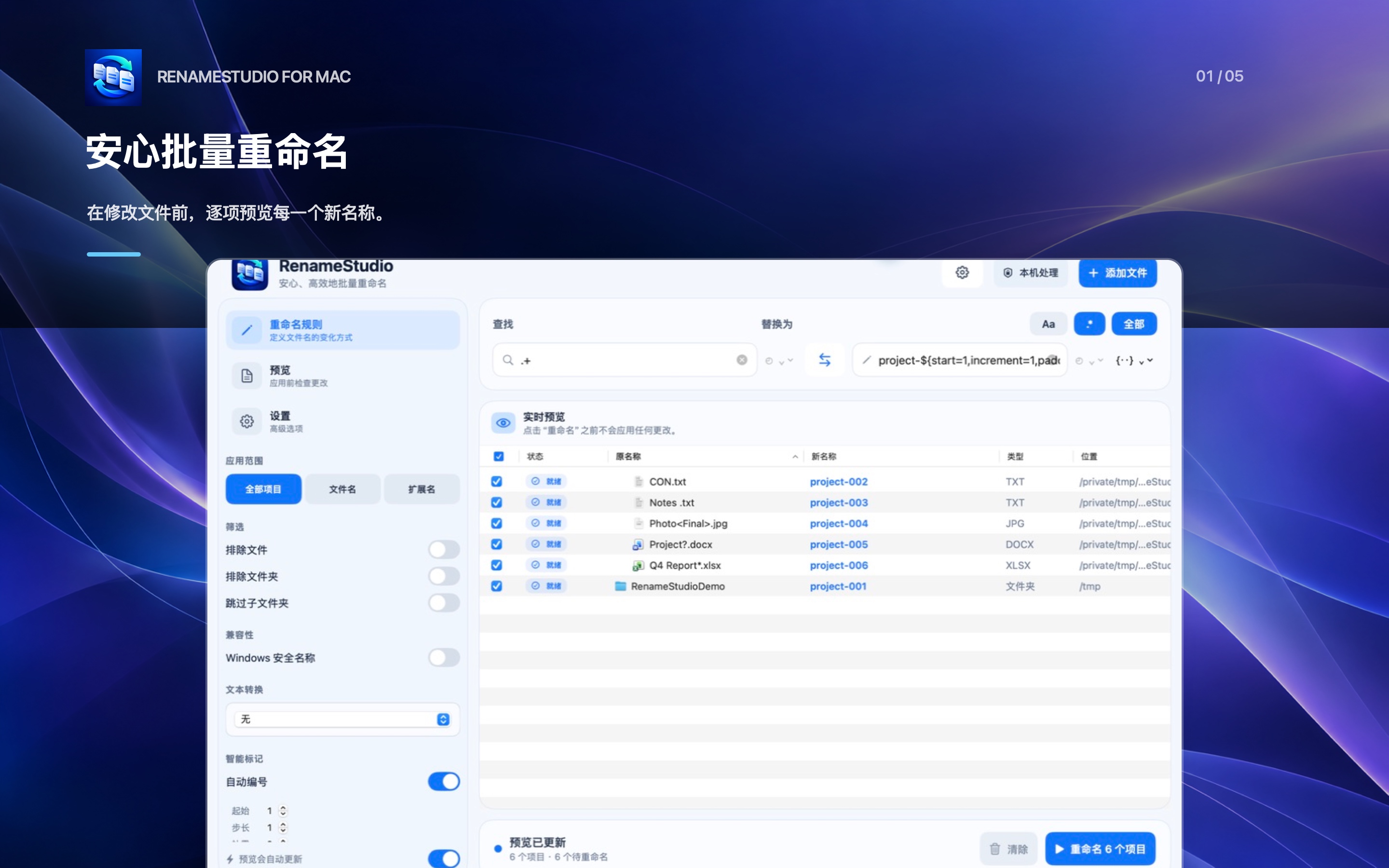Click the 本机处理 button

click(1031, 272)
